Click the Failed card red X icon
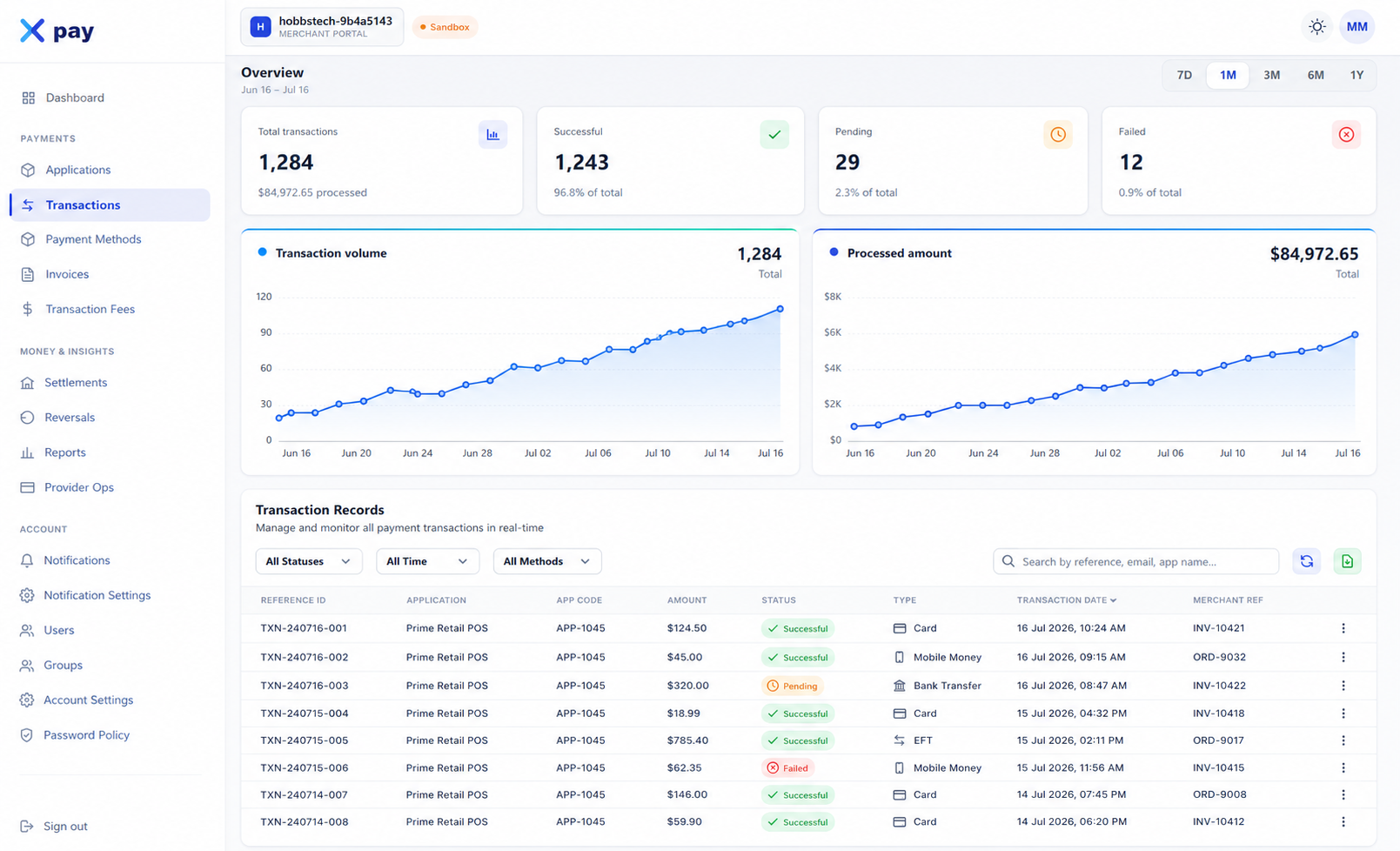 (1346, 134)
